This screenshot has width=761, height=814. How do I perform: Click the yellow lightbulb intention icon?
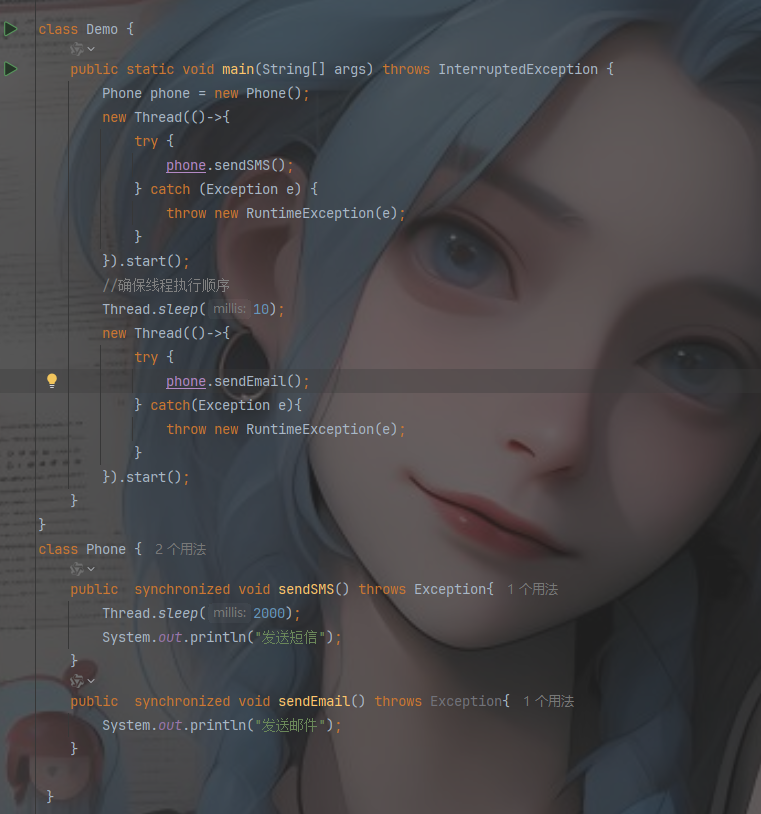tap(52, 381)
